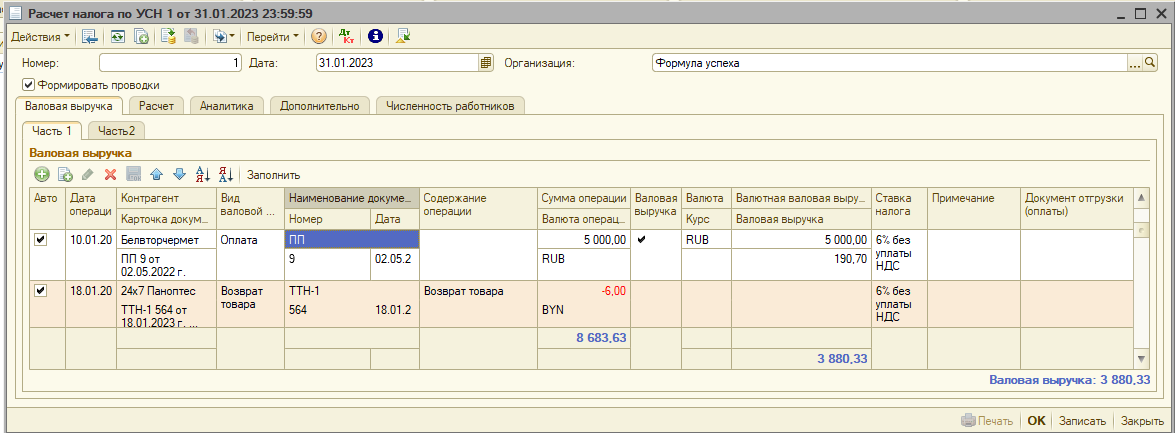
Task: Toggle the Формировать проводки checkbox
Action: click(x=28, y=85)
